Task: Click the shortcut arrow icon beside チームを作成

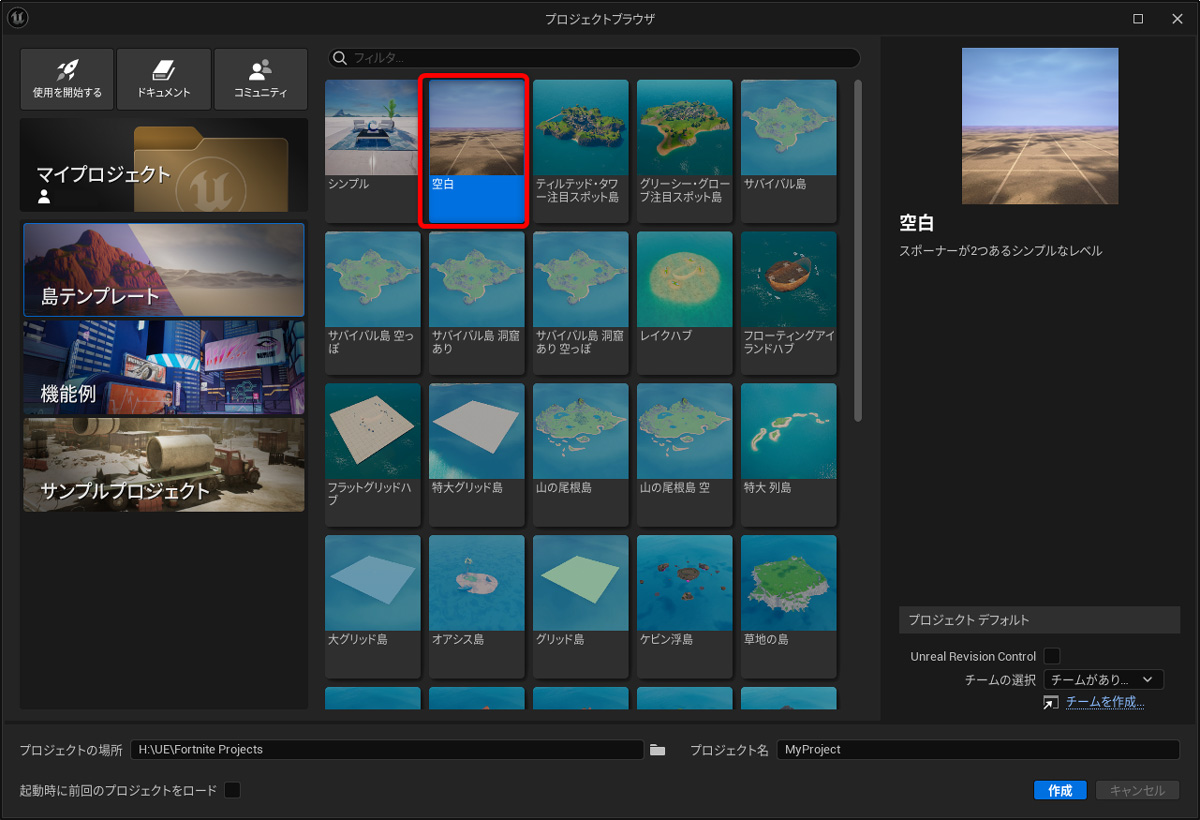Action: 1050,703
